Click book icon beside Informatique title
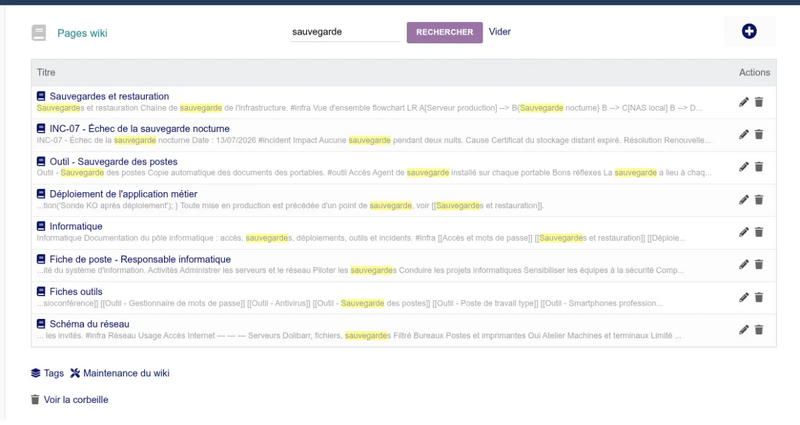 point(41,226)
